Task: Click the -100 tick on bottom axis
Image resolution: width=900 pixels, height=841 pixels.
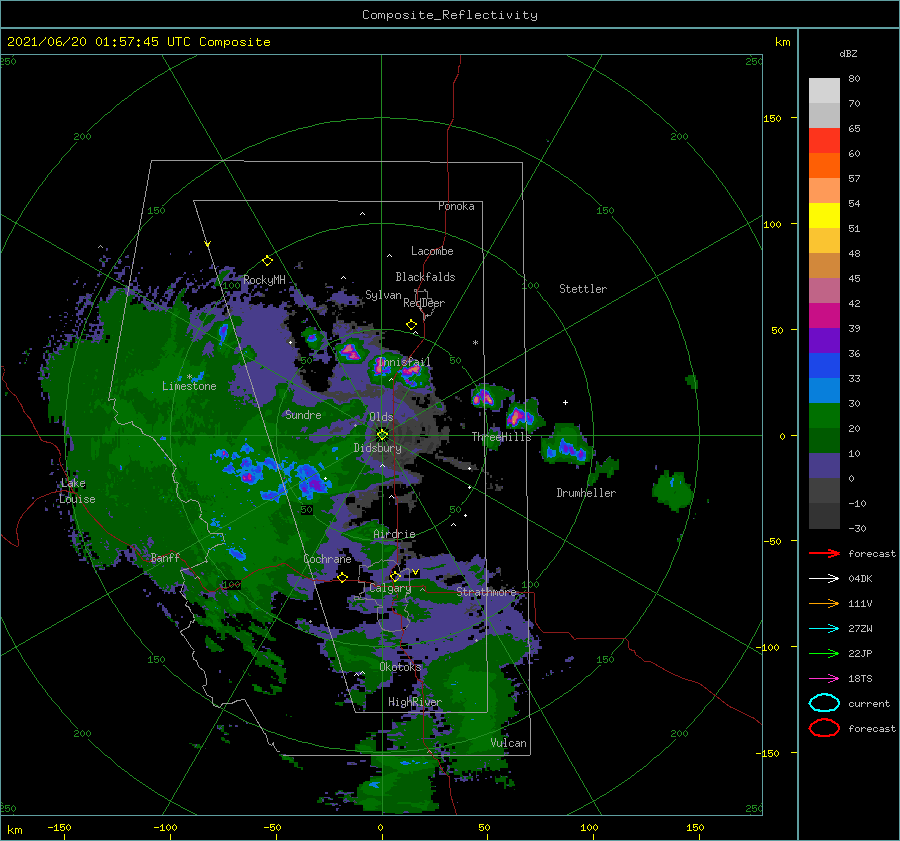Action: pyautogui.click(x=165, y=828)
